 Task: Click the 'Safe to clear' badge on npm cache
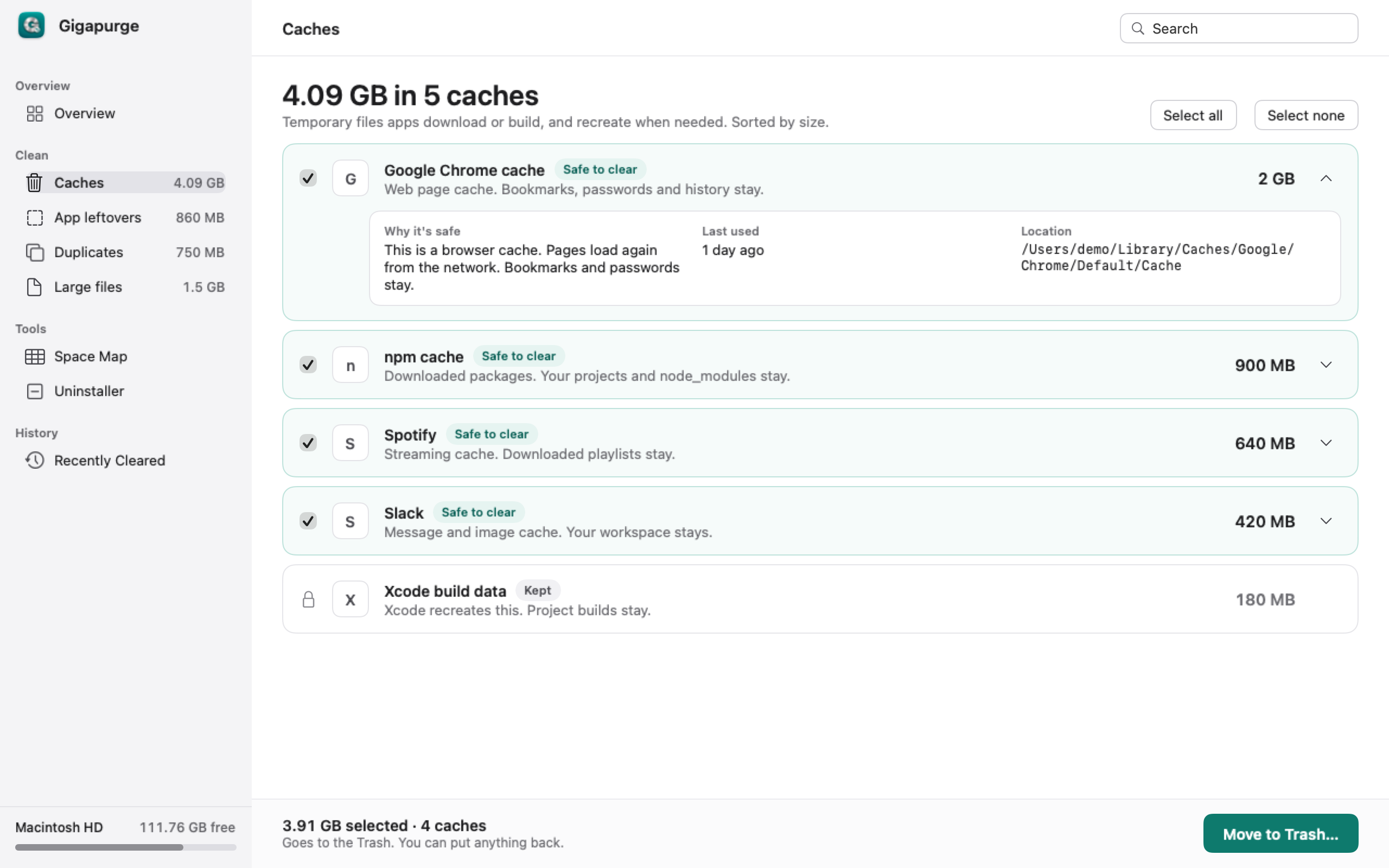click(518, 356)
